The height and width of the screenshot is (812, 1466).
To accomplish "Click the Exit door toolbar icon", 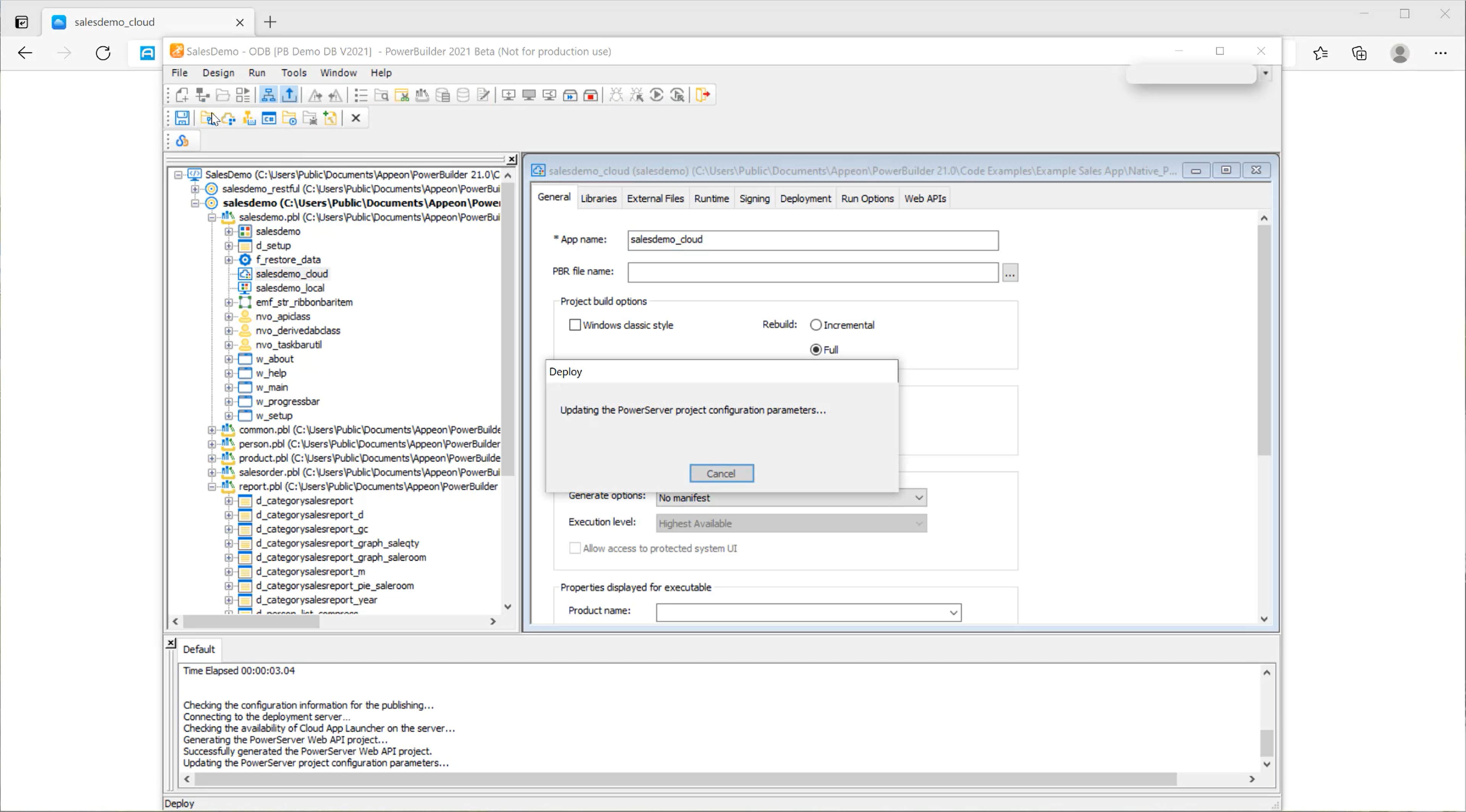I will (703, 95).
